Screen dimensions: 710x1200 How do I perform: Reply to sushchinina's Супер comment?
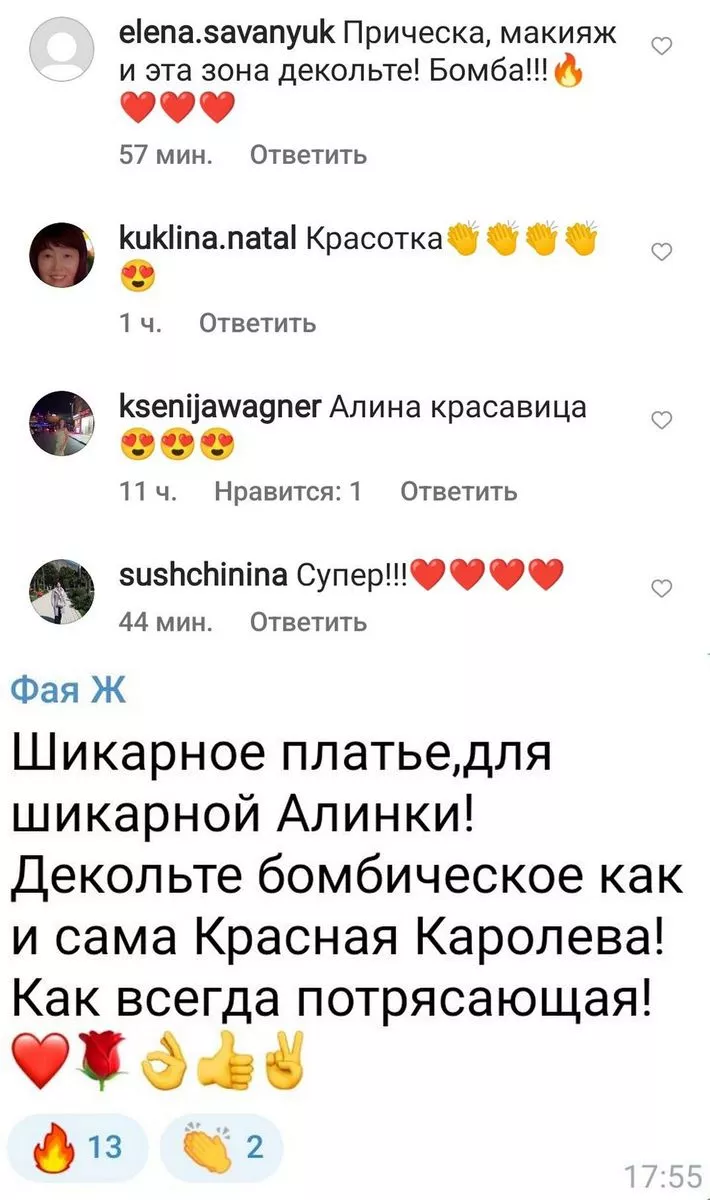[x=308, y=622]
